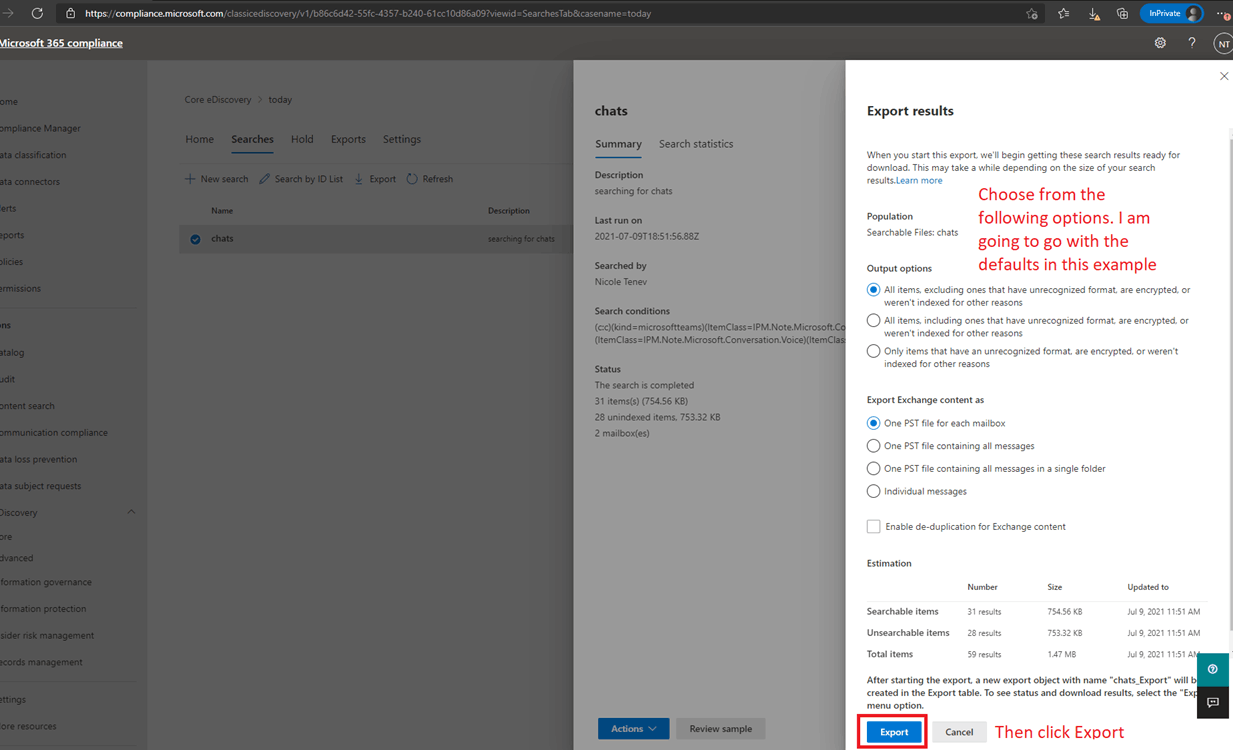Click the Description column header in the searches table
Image resolution: width=1233 pixels, height=750 pixels.
pos(509,211)
